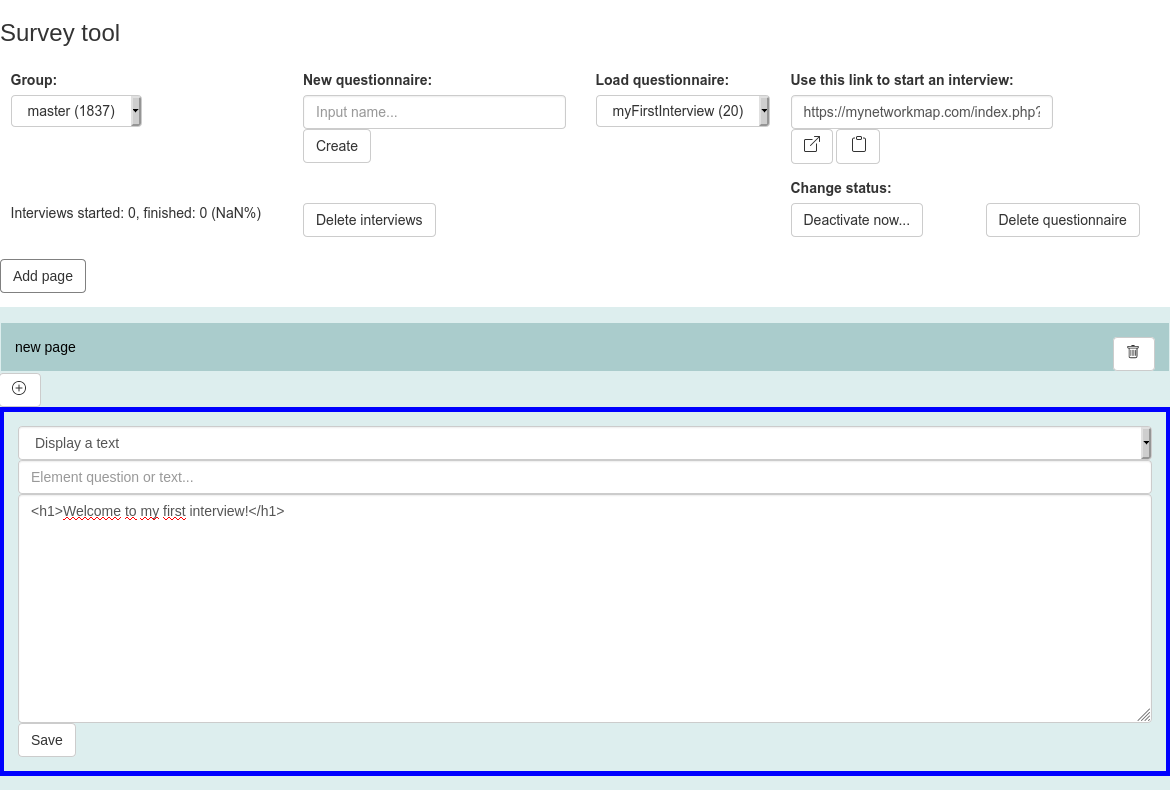This screenshot has width=1170, height=790.
Task: Open the Group dropdown showing master (1837)
Action: [x=76, y=111]
